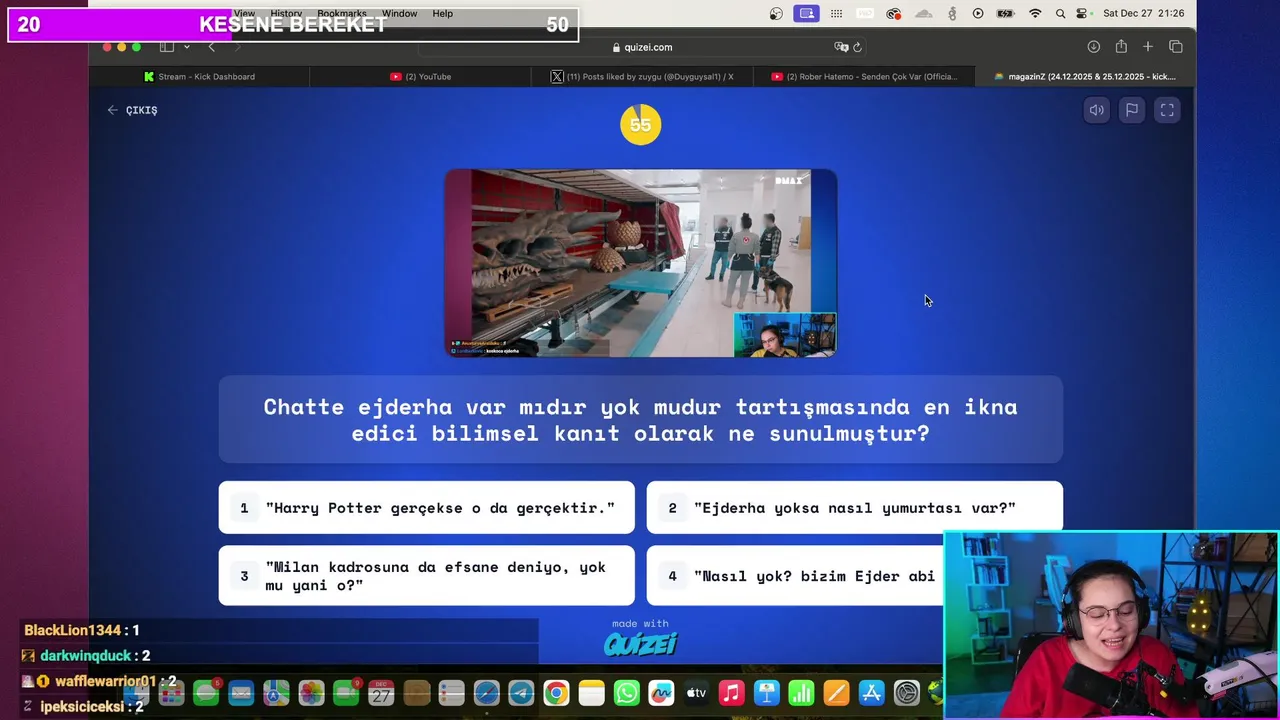Image resolution: width=1280 pixels, height=720 pixels.
Task: Open the Bookmarks menu
Action: pyautogui.click(x=342, y=13)
